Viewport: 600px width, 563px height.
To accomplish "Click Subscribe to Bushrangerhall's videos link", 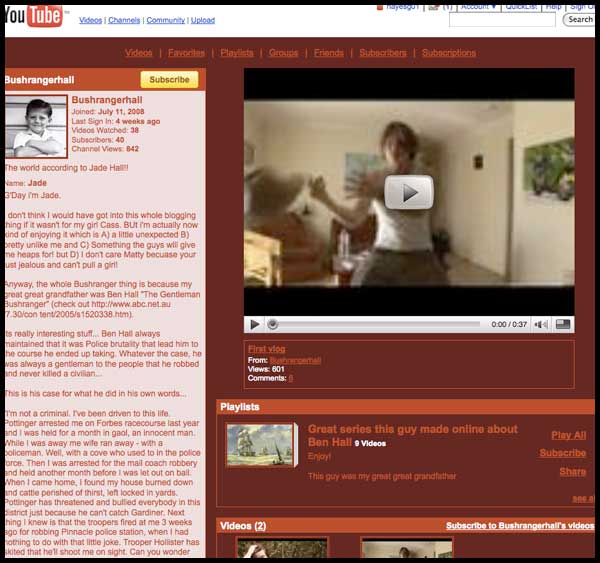I will point(519,525).
